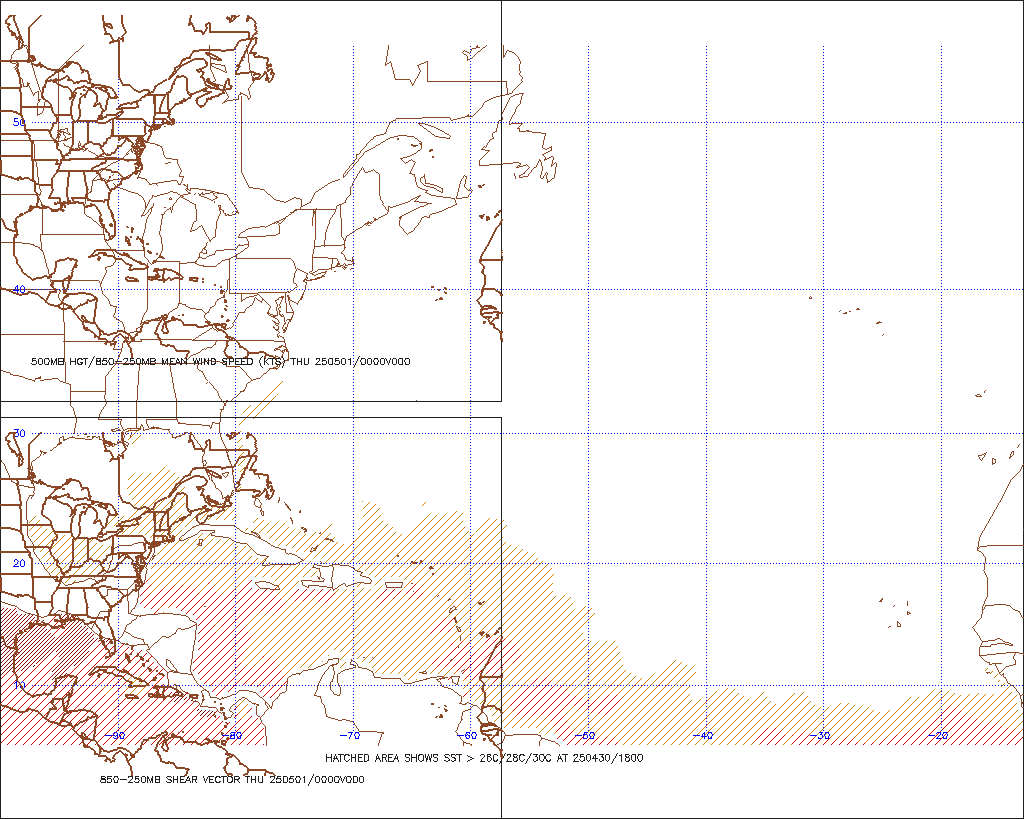Click the longitude -40 axis label
1024x819 pixels.
tap(703, 735)
